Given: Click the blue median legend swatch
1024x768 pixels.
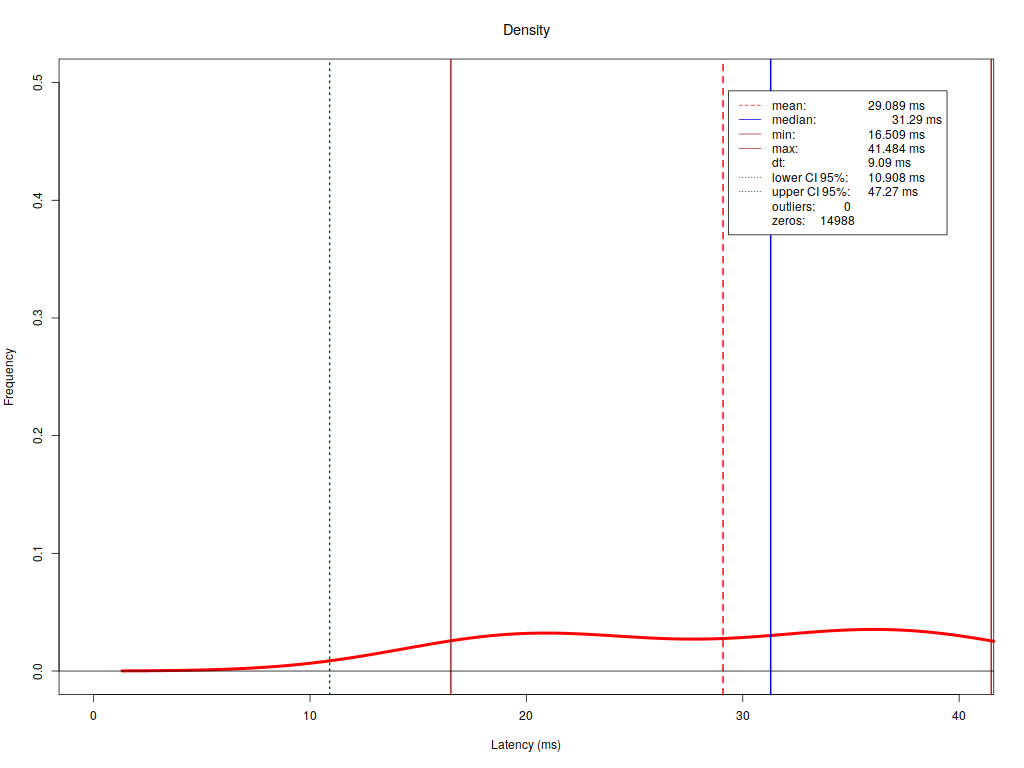Looking at the screenshot, I should point(750,120).
